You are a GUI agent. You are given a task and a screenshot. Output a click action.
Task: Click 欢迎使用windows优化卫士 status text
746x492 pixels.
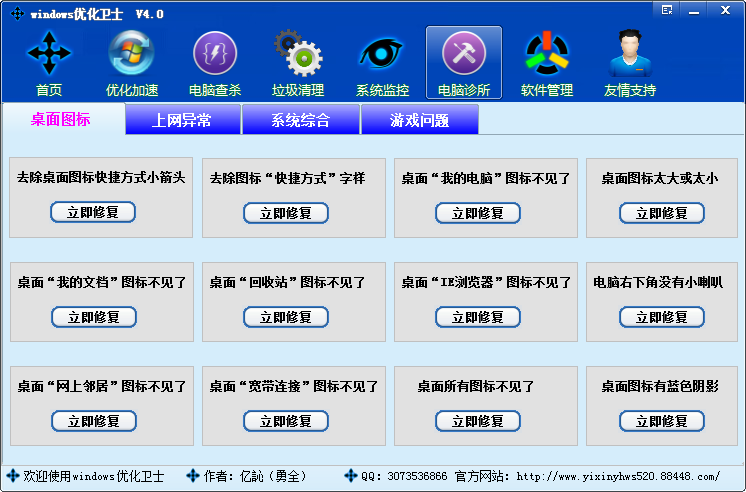point(94,476)
